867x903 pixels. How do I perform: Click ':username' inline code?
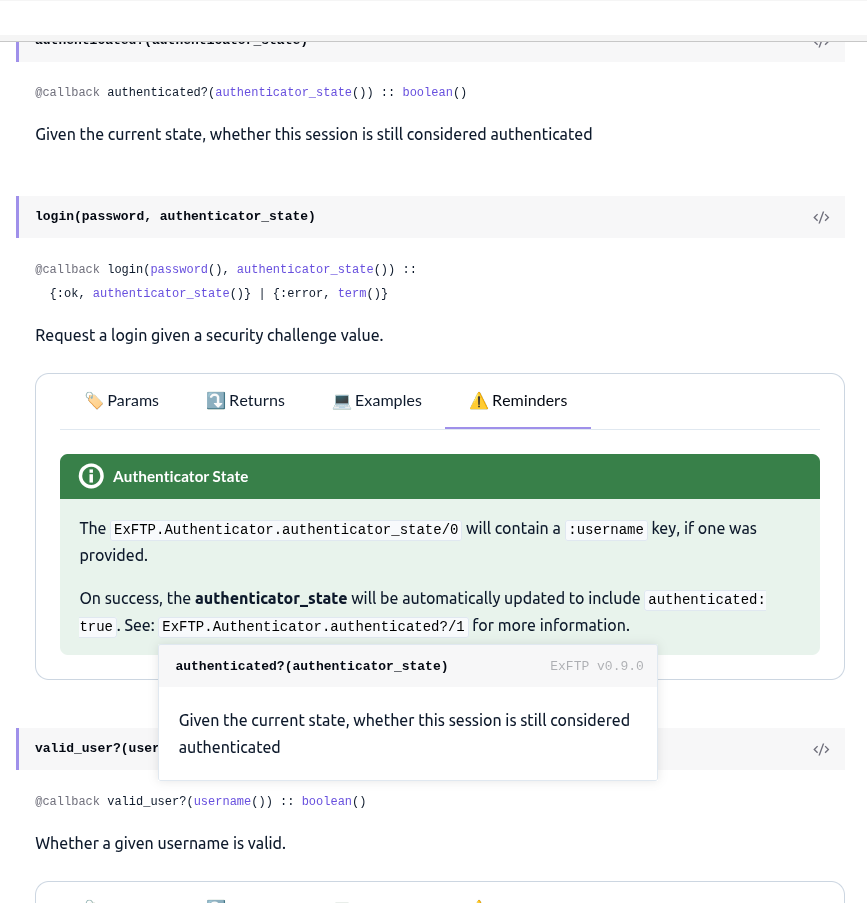pos(606,529)
